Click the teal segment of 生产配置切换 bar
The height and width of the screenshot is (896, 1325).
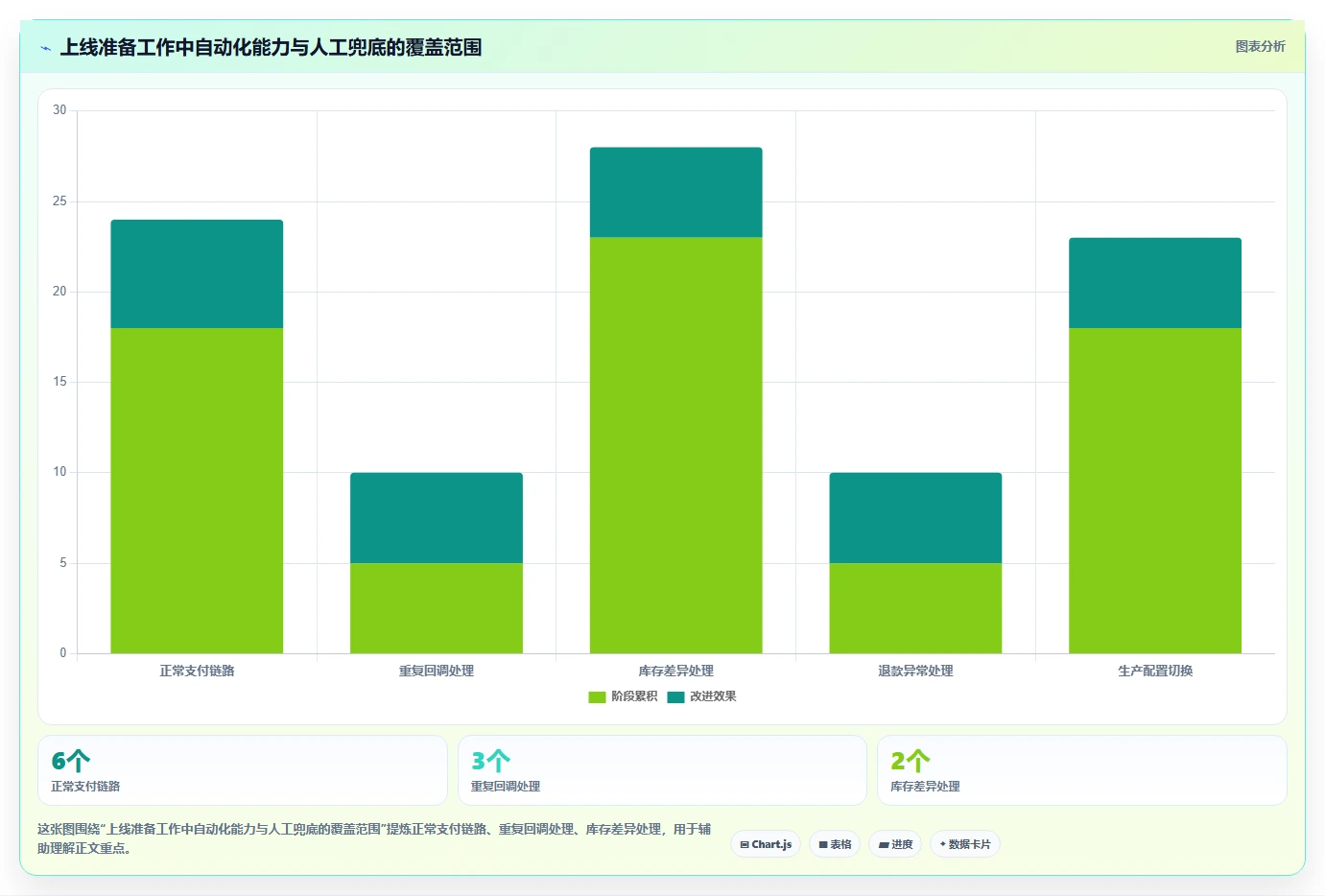(x=1155, y=283)
